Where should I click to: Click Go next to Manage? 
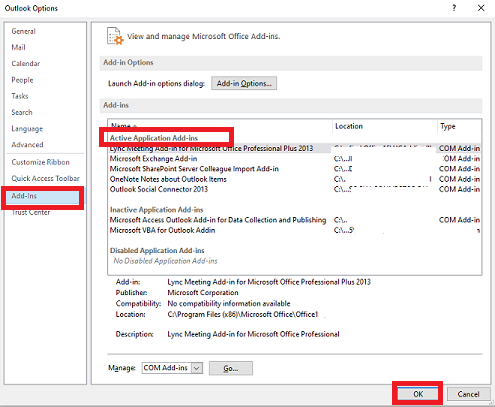(x=231, y=368)
